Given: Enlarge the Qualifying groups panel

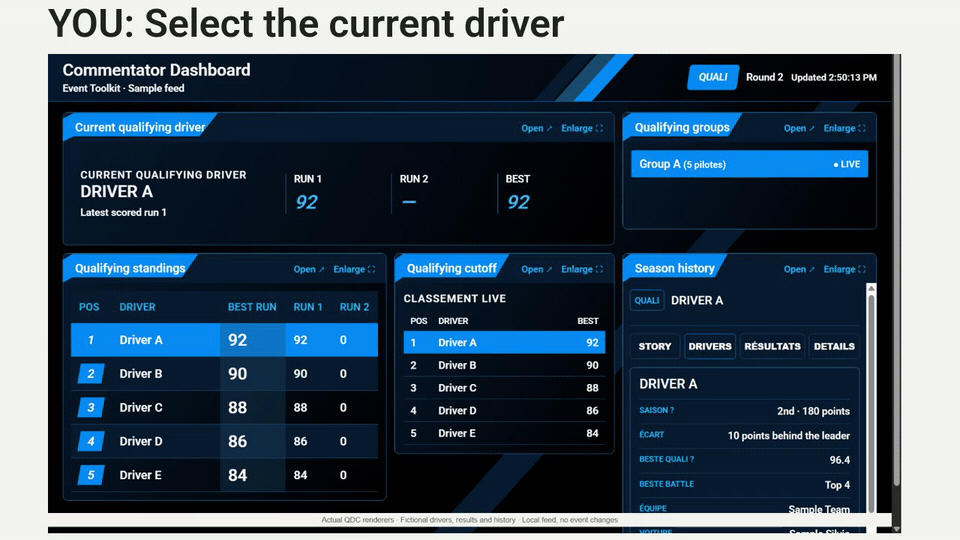Looking at the screenshot, I should coord(844,128).
